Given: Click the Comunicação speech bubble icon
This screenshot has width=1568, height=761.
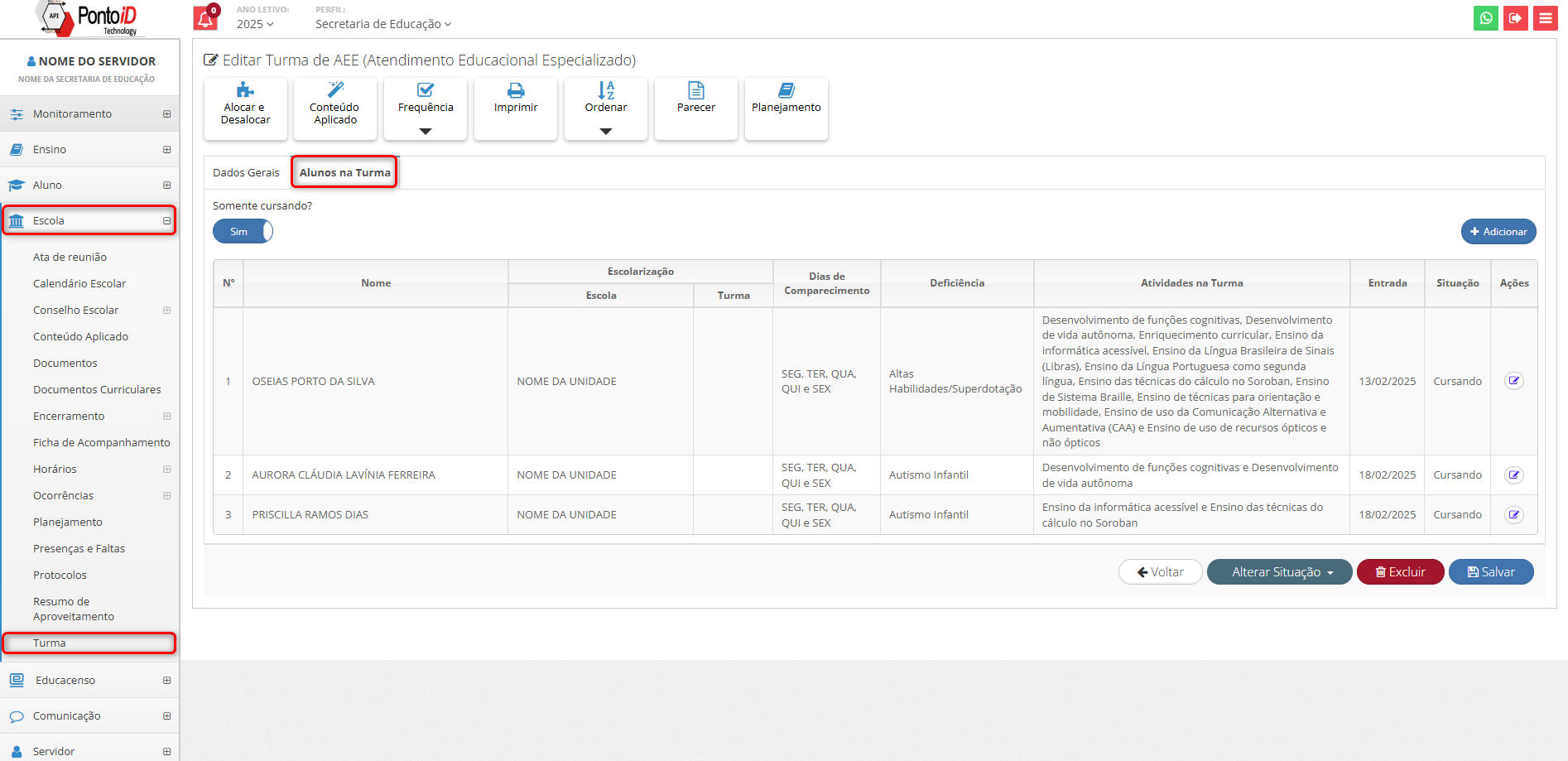Looking at the screenshot, I should [17, 716].
